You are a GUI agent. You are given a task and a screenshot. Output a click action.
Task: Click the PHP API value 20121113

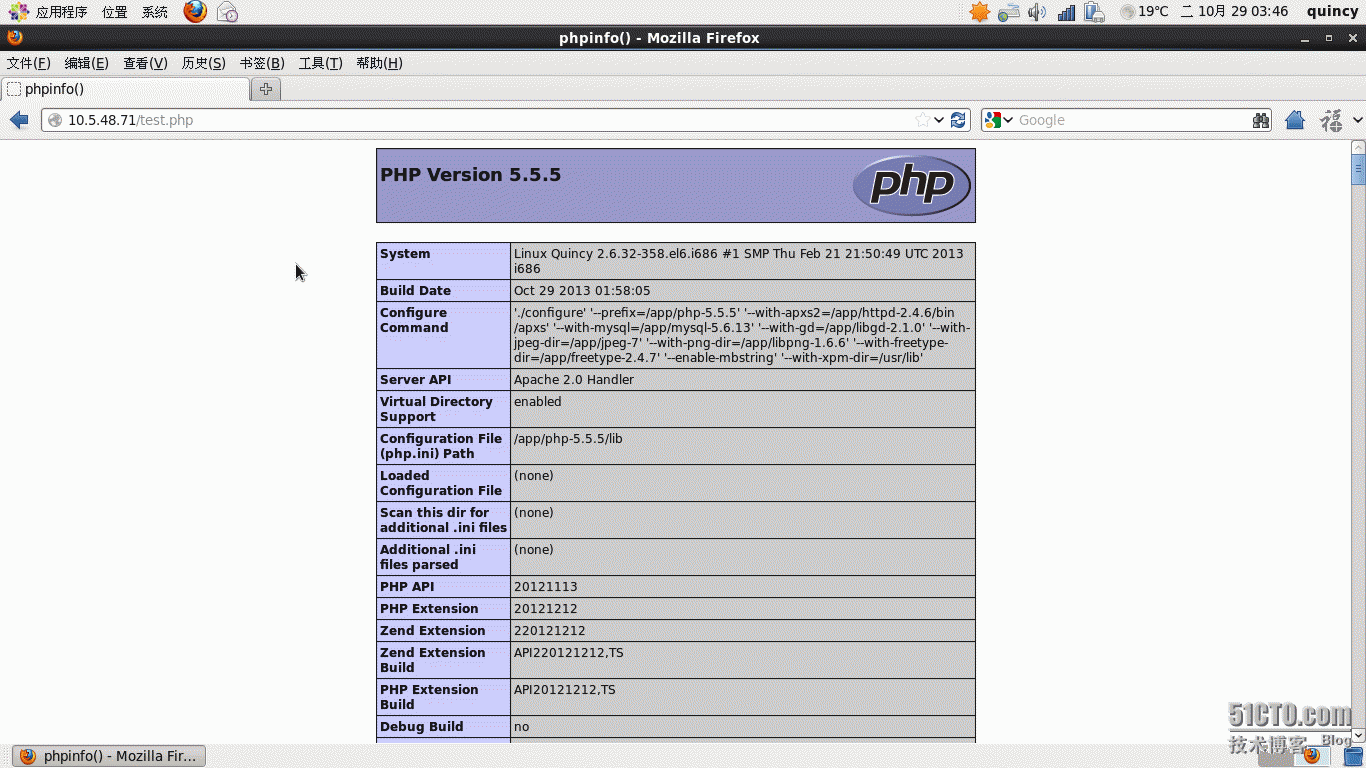click(x=546, y=587)
